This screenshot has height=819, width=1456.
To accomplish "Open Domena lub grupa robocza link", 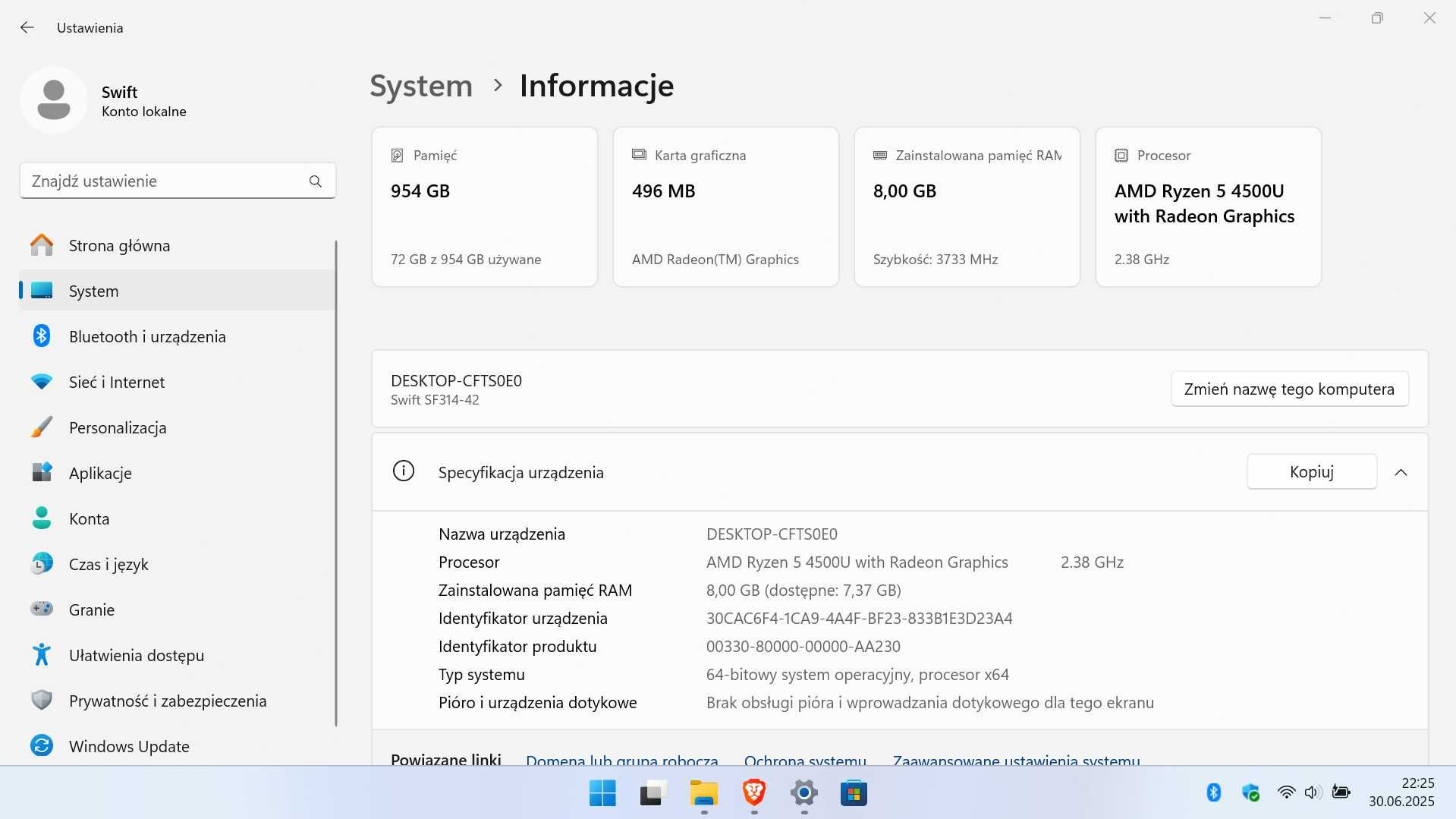I will [x=621, y=760].
